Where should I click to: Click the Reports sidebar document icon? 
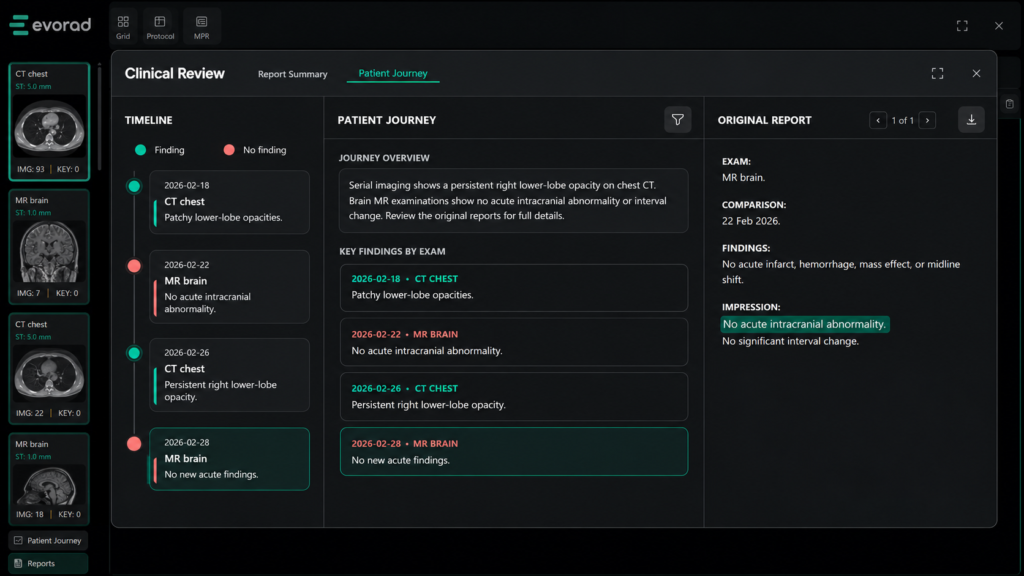point(18,564)
